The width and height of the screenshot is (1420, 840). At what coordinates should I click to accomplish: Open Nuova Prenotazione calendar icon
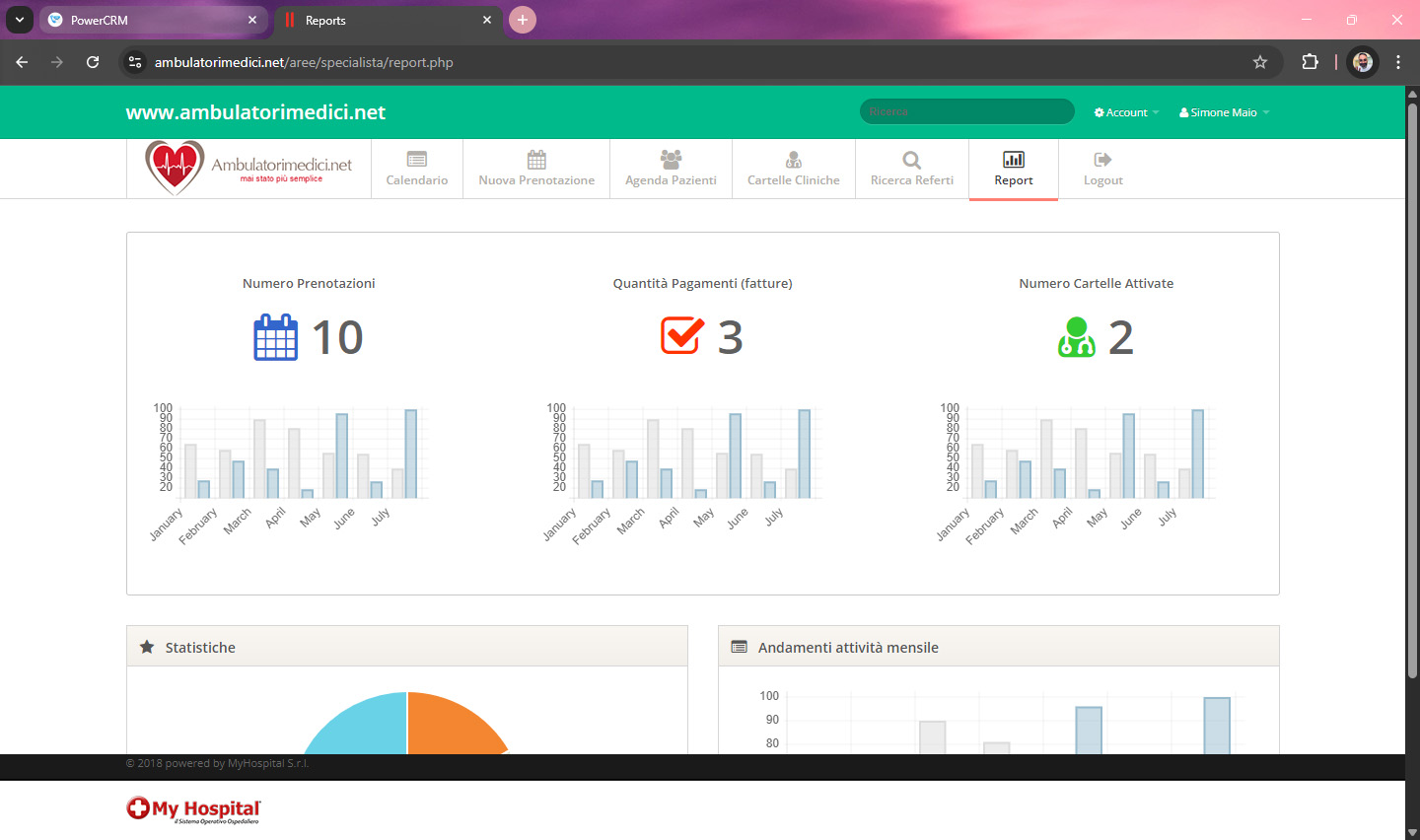536,160
